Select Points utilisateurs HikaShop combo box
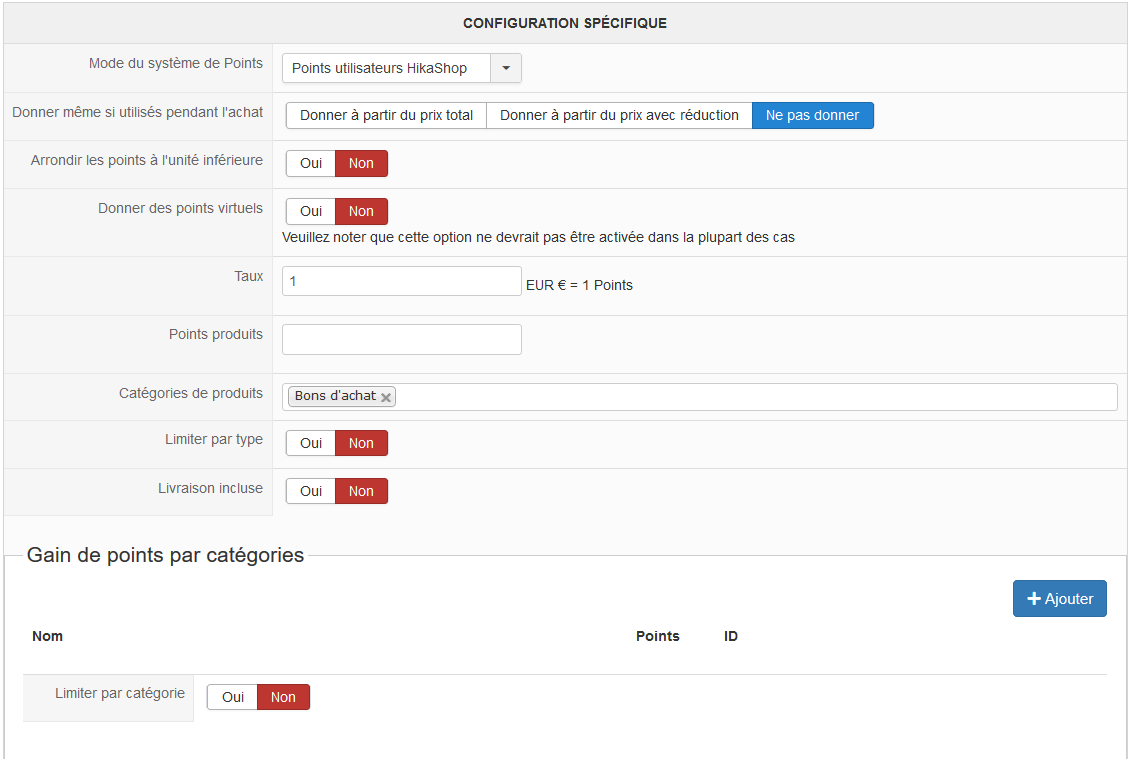 [387, 68]
